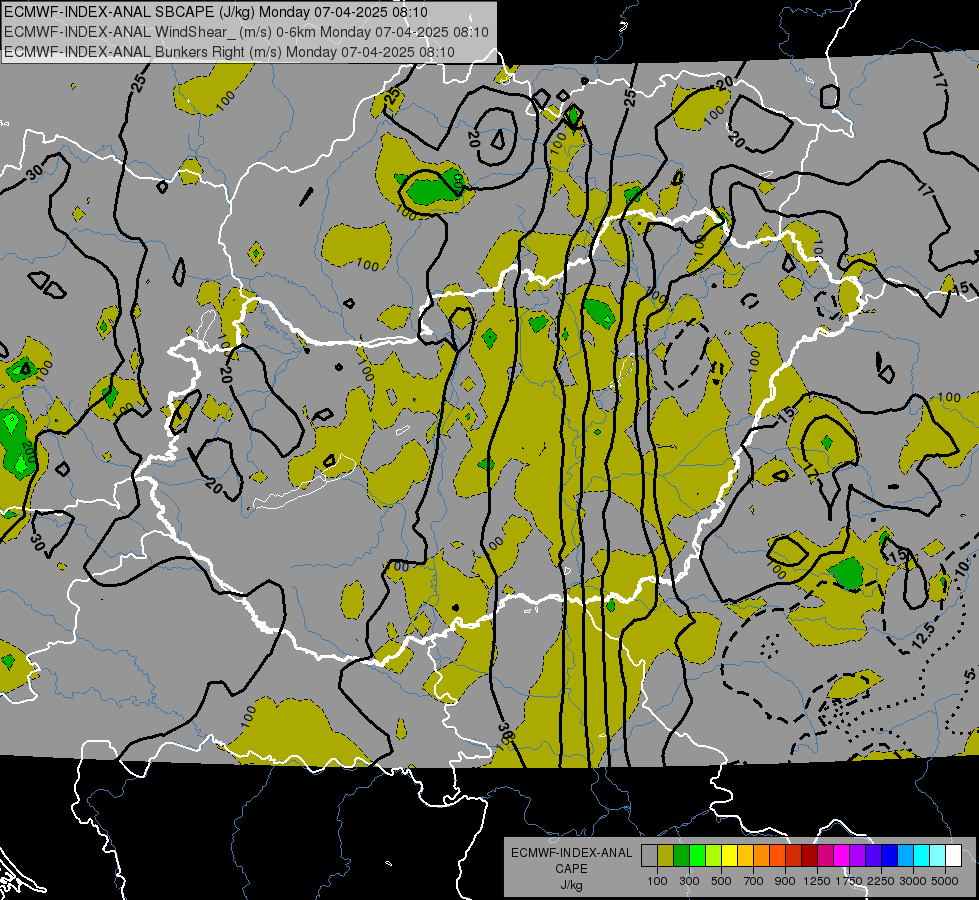
Task: Click the 12.5 dashed contour label
Action: pos(923,636)
